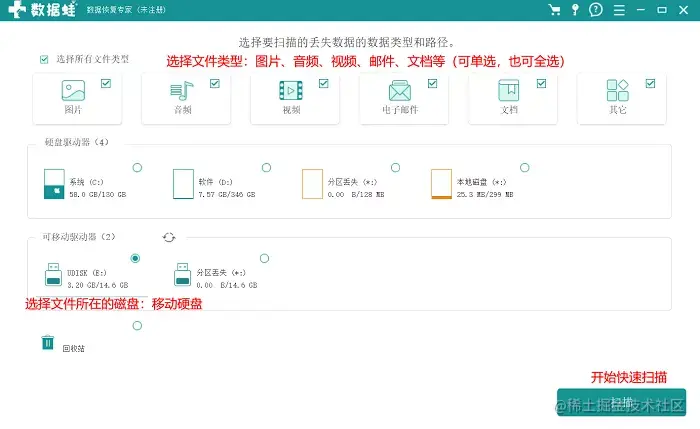Uncheck the 音频 checkbox
The image size is (700, 429).
[215, 83]
